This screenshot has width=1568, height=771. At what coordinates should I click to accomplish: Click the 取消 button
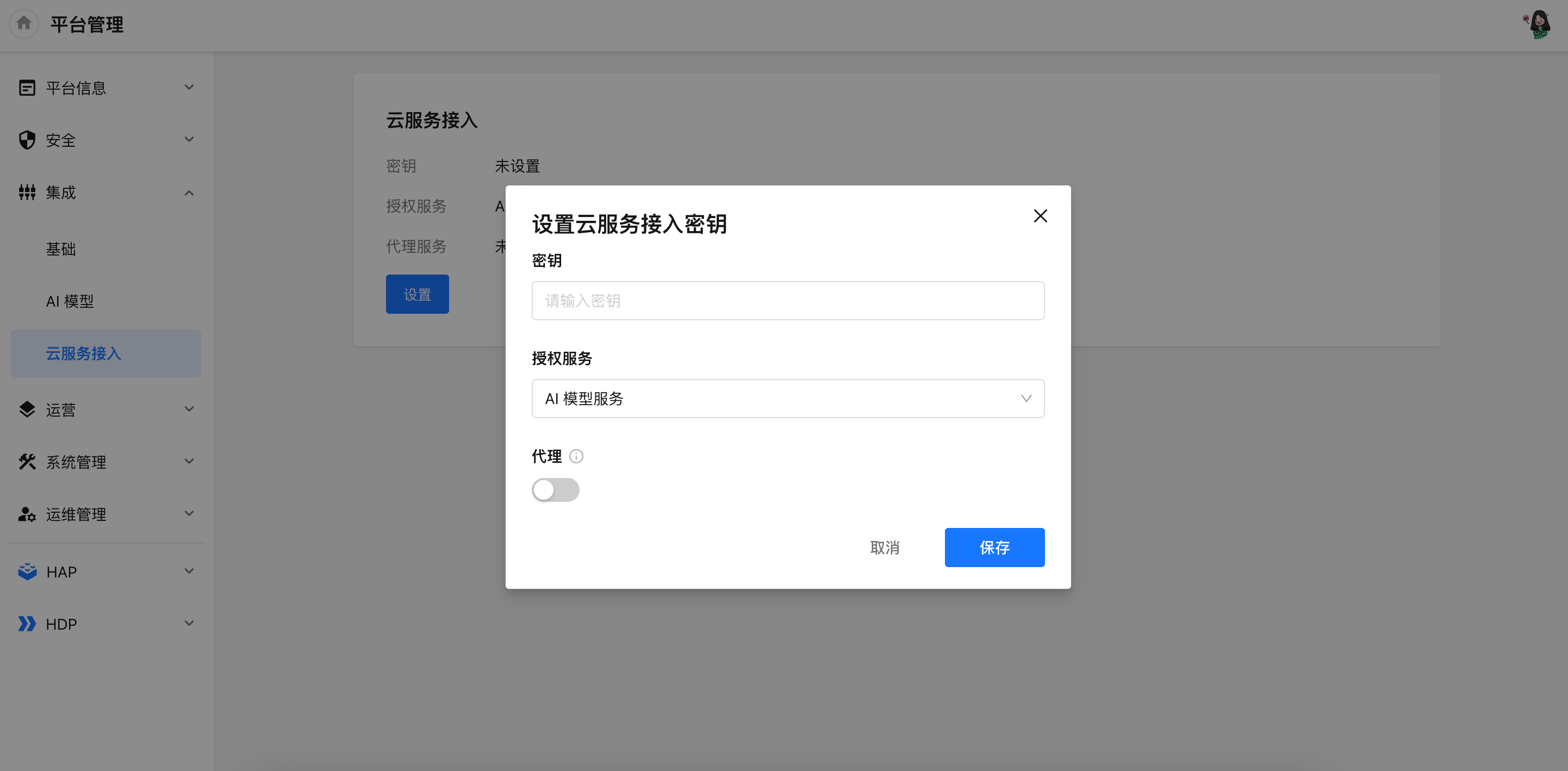click(x=885, y=548)
